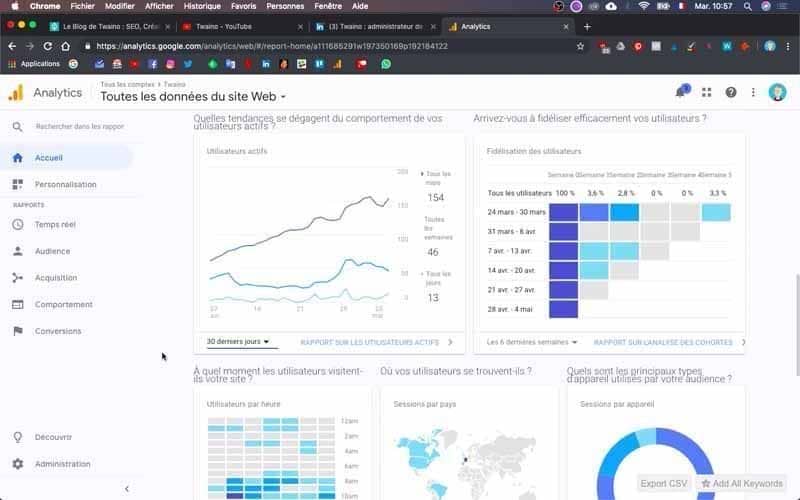Open the Acquisition reports section
This screenshot has height=500, width=800.
click(x=56, y=278)
